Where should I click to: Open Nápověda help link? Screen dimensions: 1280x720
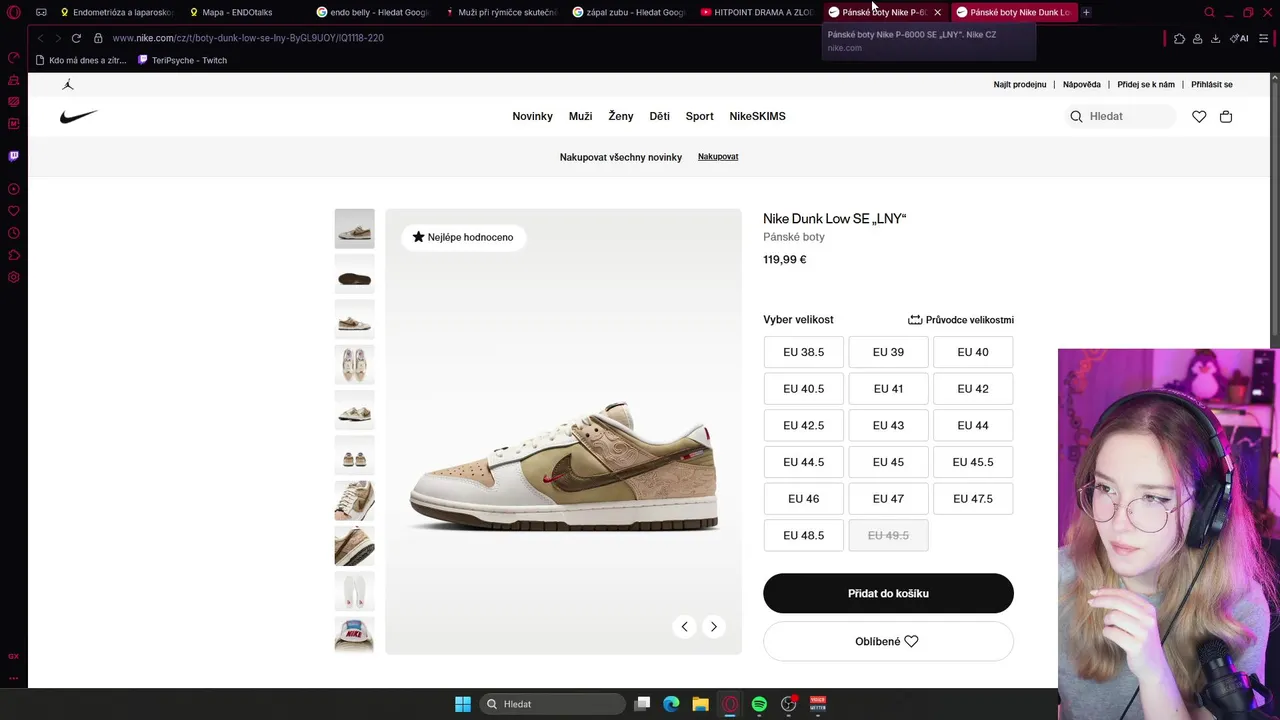(1082, 85)
